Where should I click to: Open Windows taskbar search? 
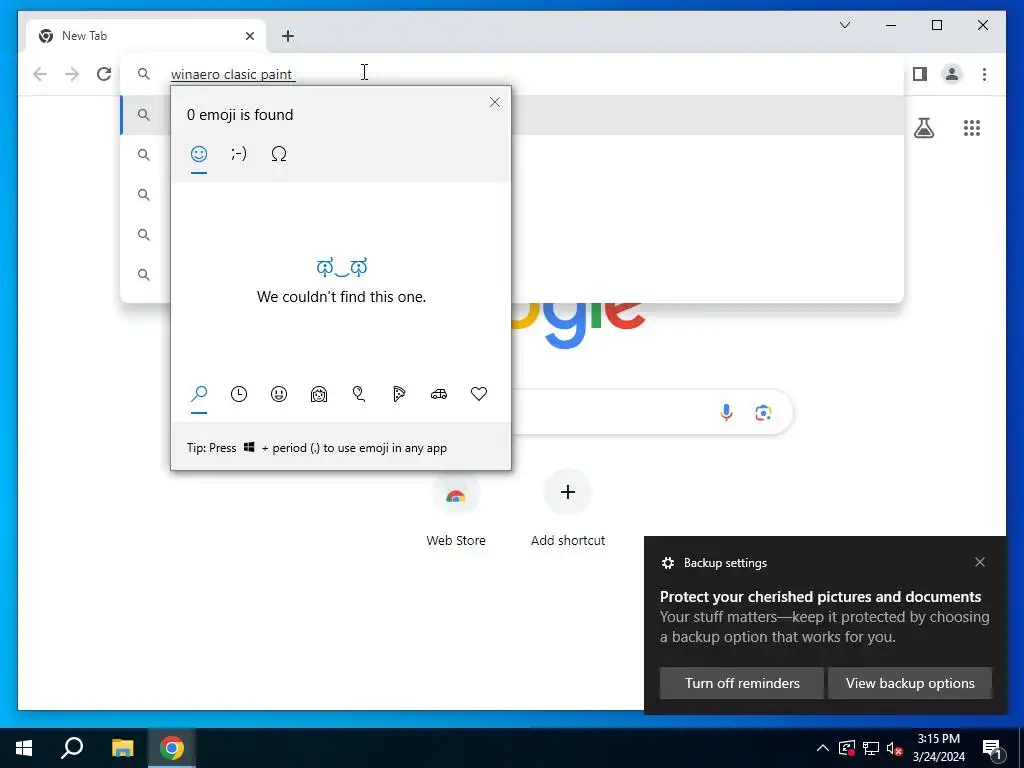[x=72, y=748]
